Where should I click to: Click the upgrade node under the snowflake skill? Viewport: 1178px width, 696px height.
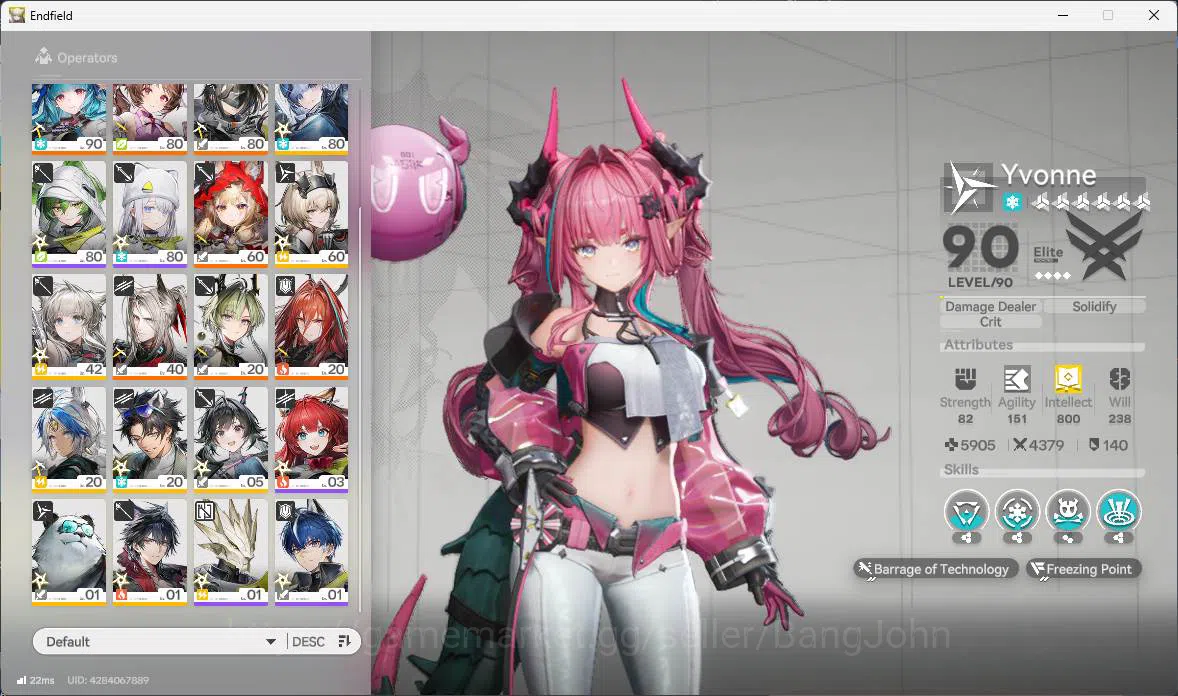coord(1017,538)
